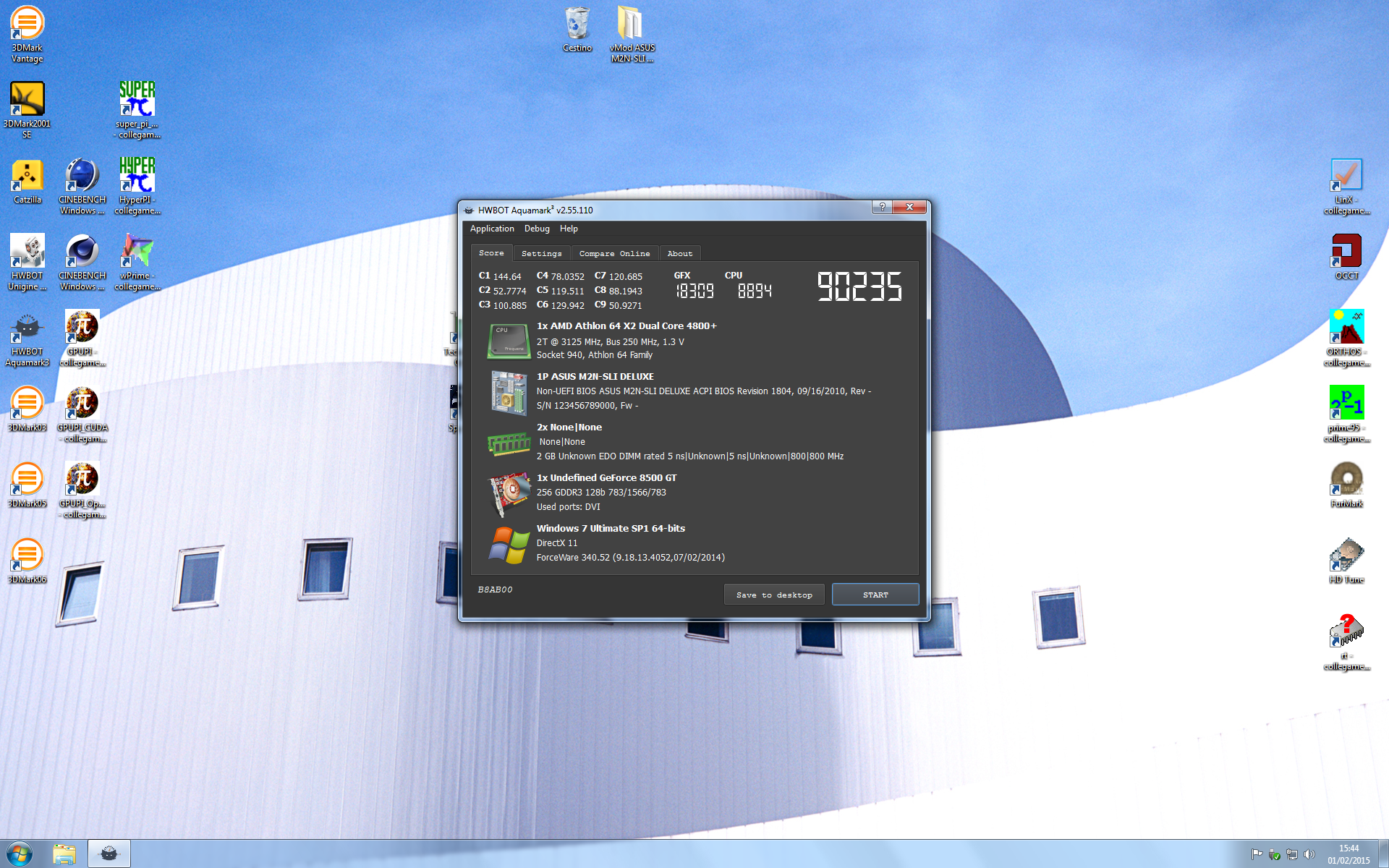Click Windows 7 Ultimate SP1 heading

611,529
